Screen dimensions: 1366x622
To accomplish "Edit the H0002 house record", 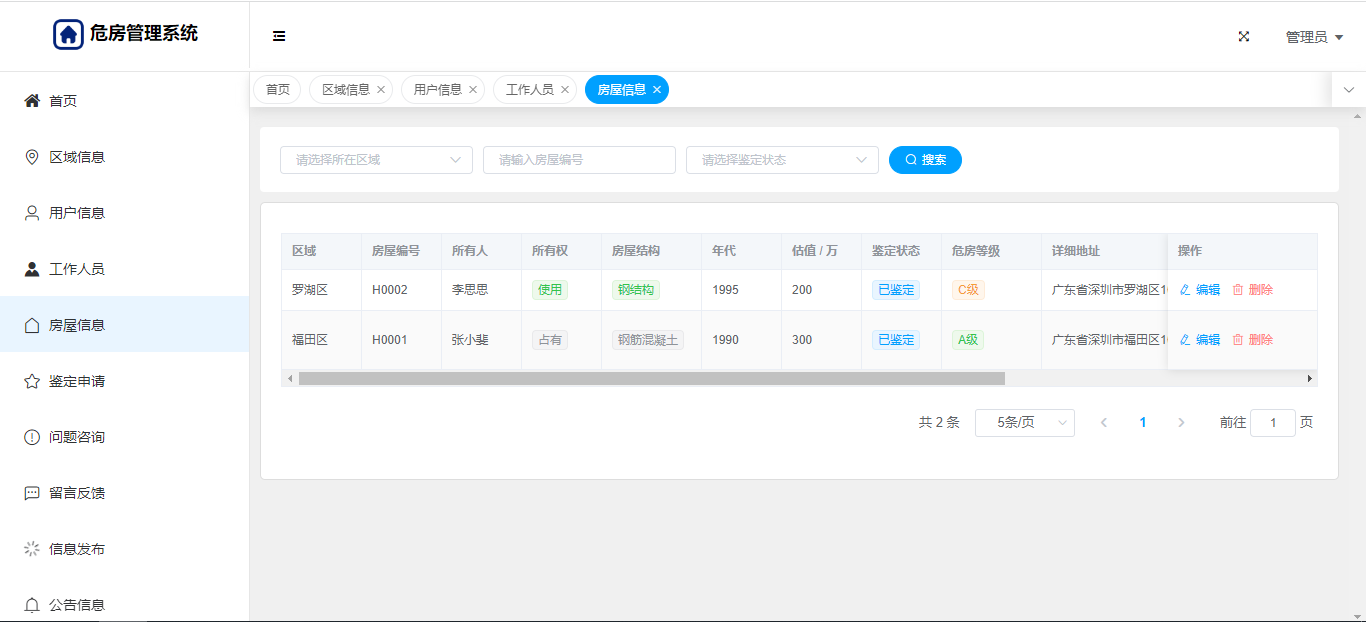I will [1200, 290].
